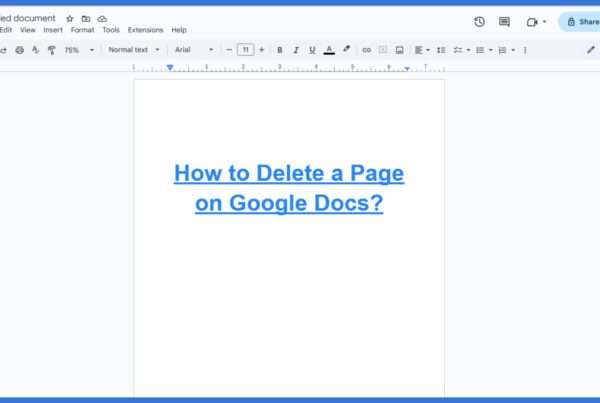This screenshot has width=600, height=403.
Task: Open the View menu
Action: [28, 30]
